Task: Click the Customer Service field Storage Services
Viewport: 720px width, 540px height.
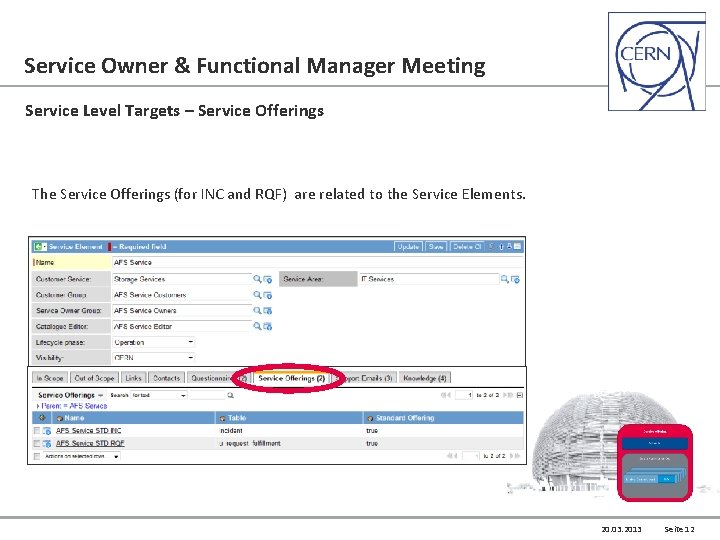Action: (x=181, y=279)
